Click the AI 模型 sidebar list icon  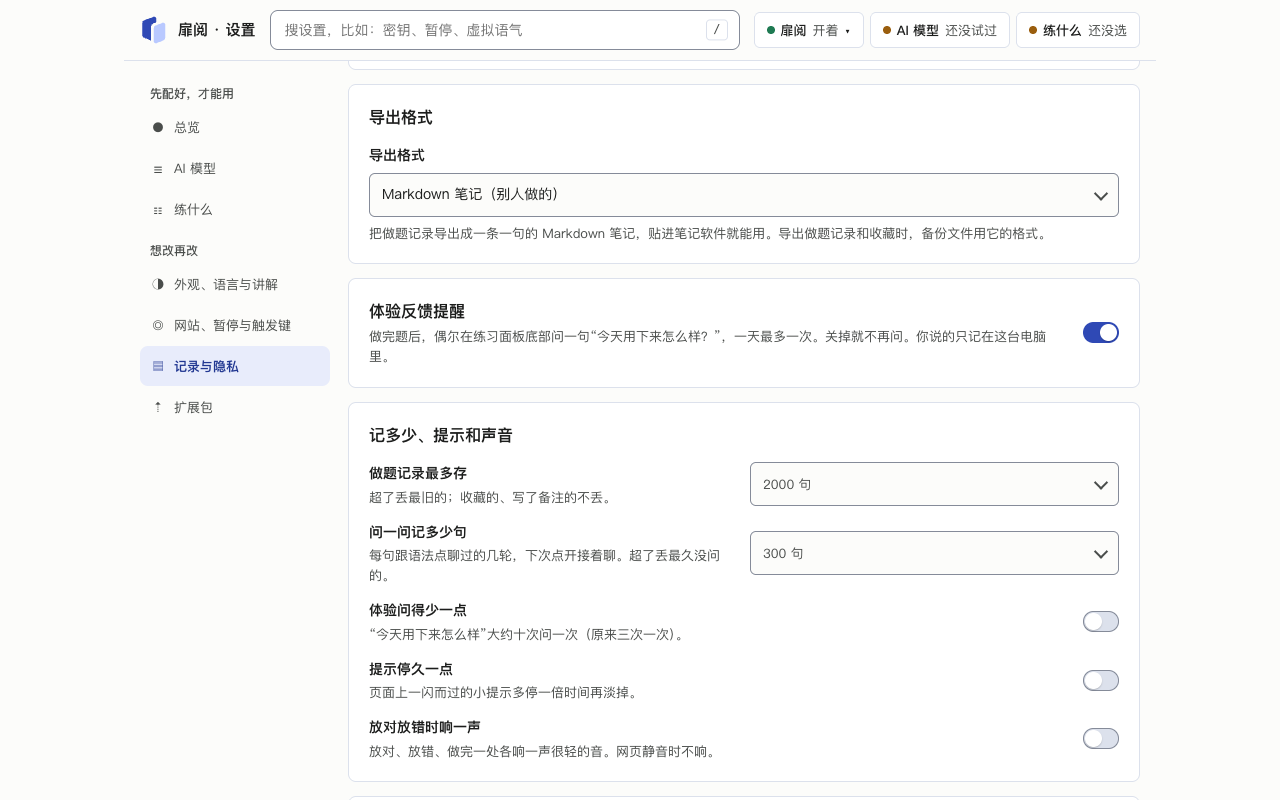[x=158, y=169]
